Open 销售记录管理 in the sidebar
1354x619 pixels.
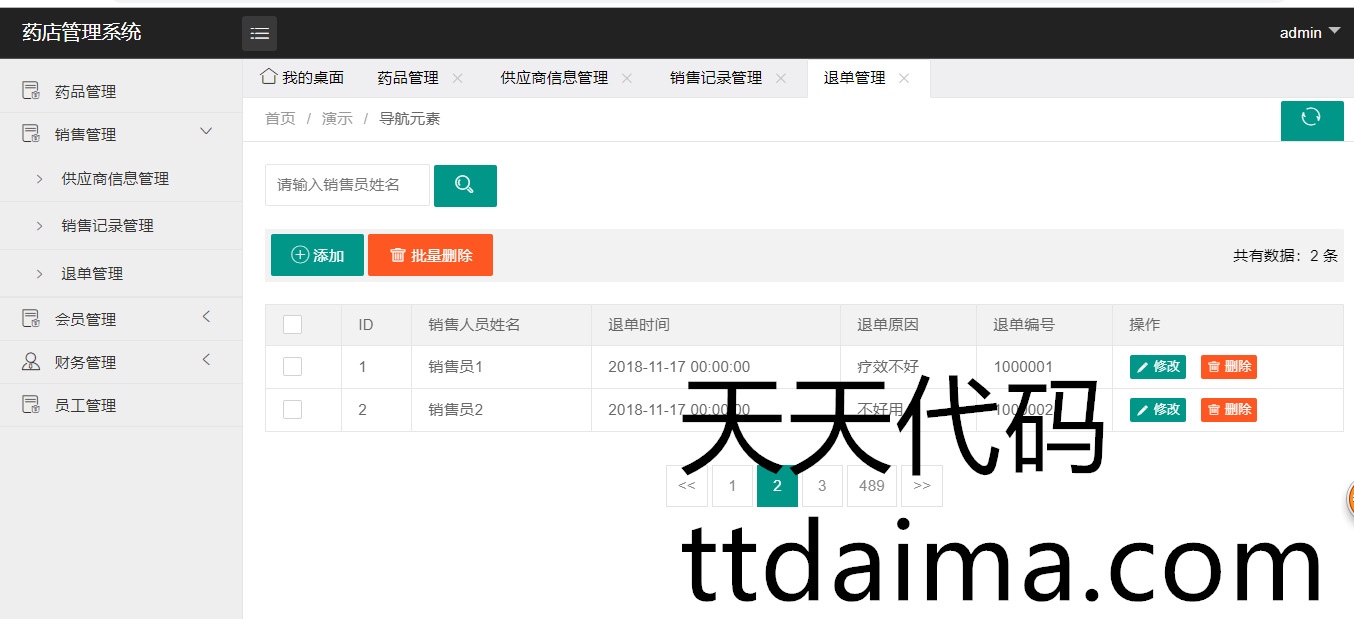(107, 226)
